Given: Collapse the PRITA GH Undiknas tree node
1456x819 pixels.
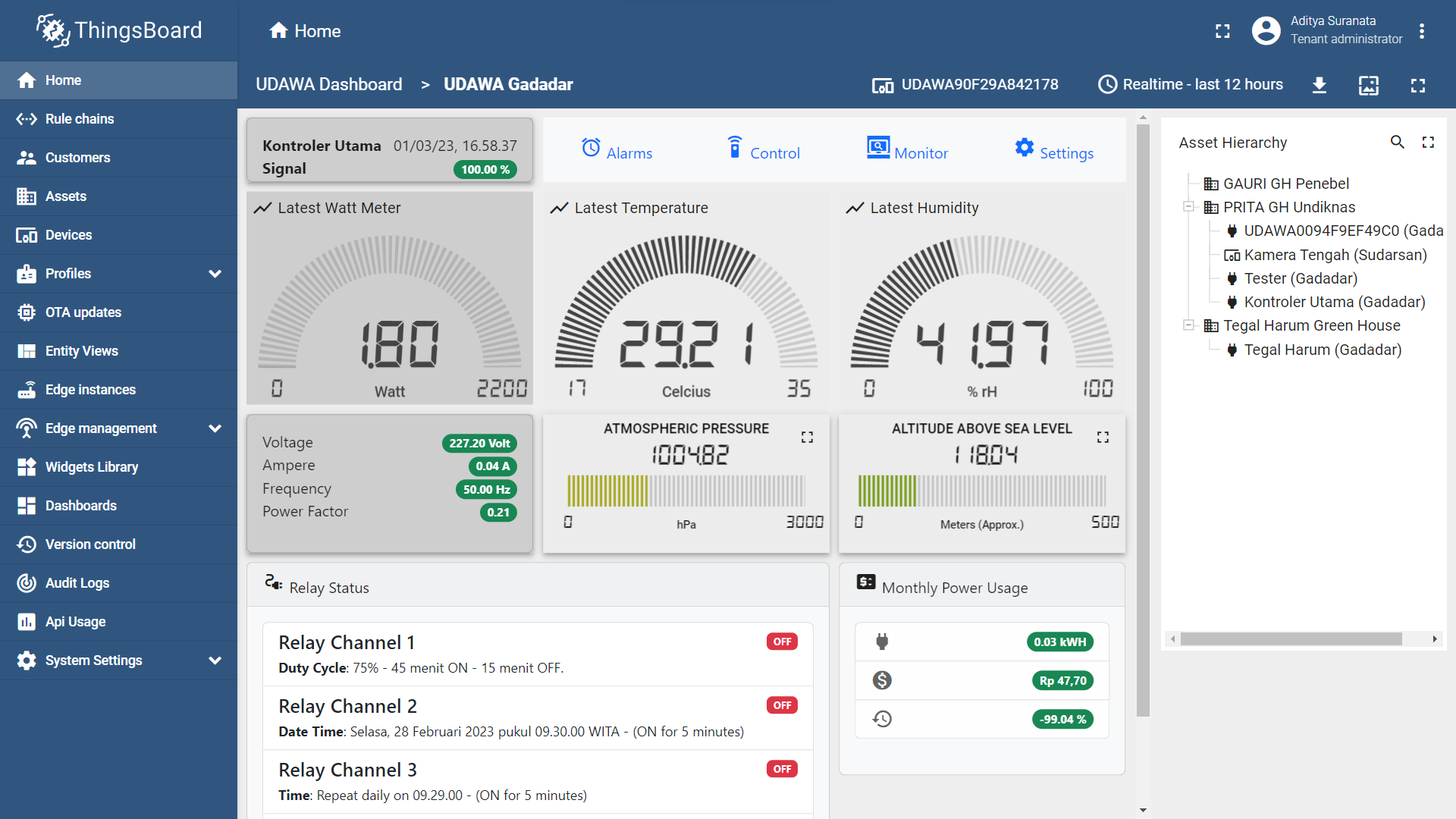Looking at the screenshot, I should coord(1189,207).
